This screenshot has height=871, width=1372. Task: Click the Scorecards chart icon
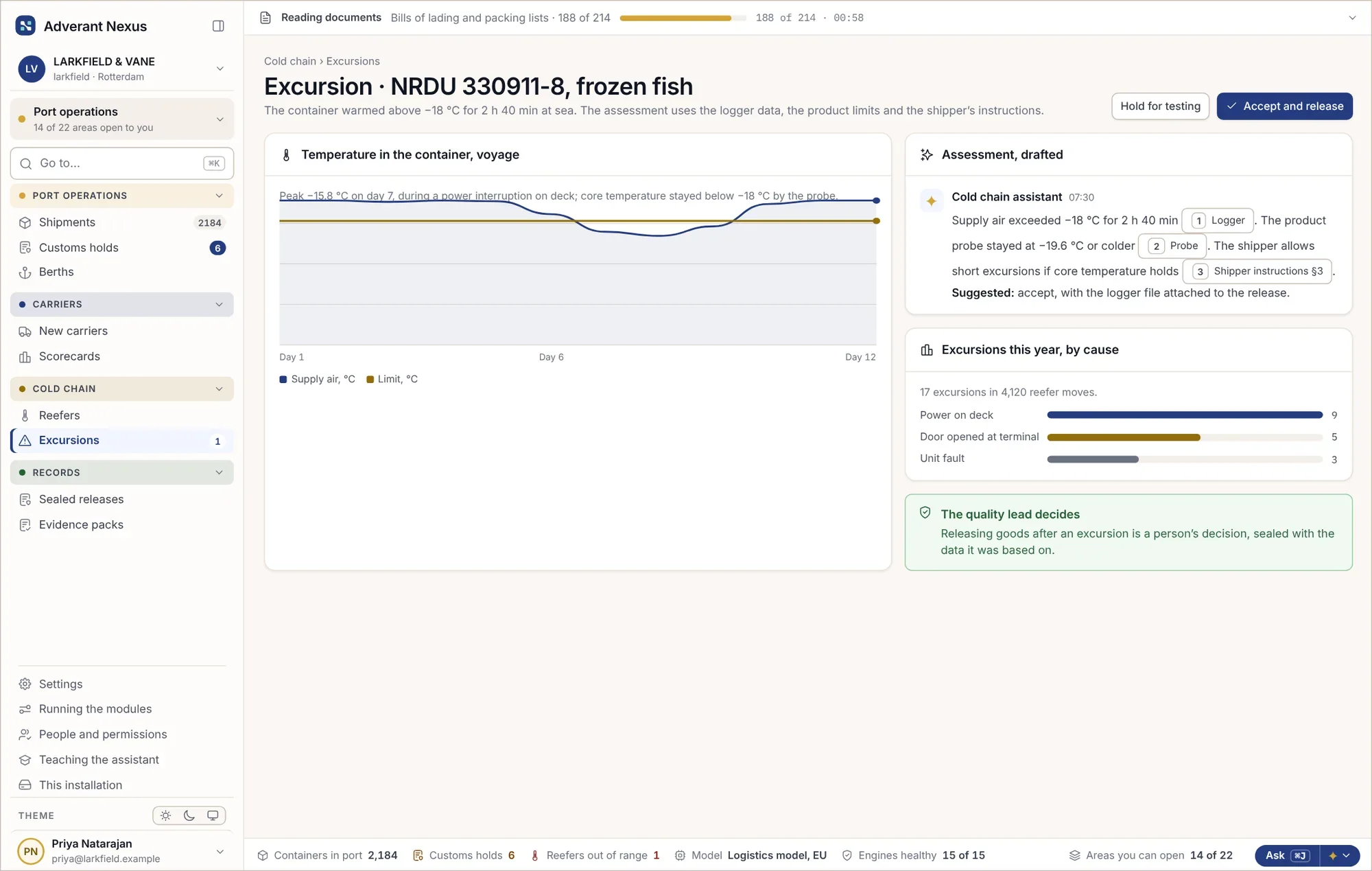click(25, 357)
